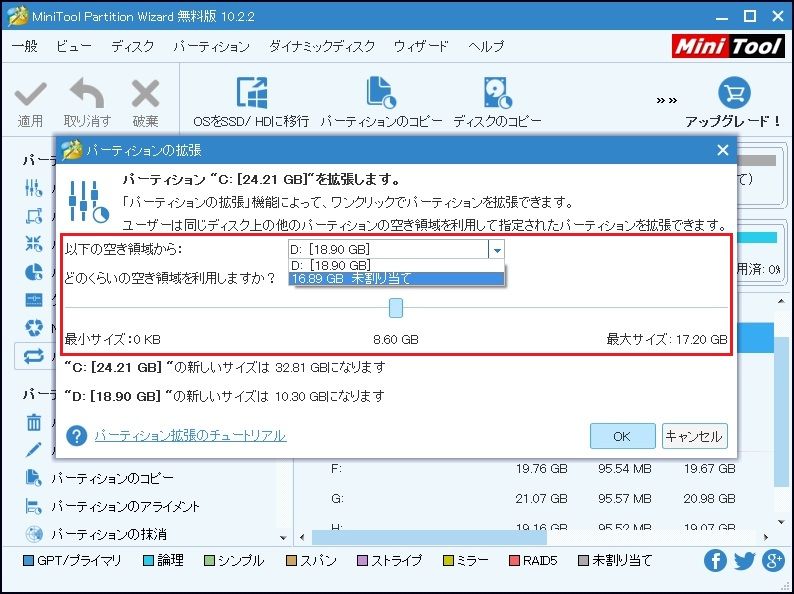Image resolution: width=794 pixels, height=594 pixels.
Task: Click the equalizer extend icon in sidebar
Action: [x=33, y=188]
